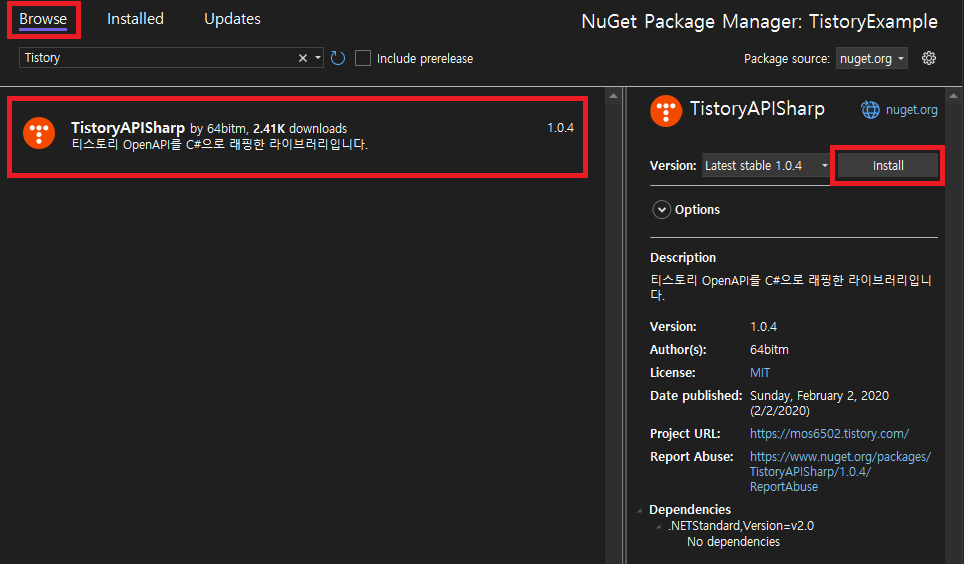Viewport: 964px width, 564px height.
Task: Switch to the Installed tab
Action: (135, 19)
